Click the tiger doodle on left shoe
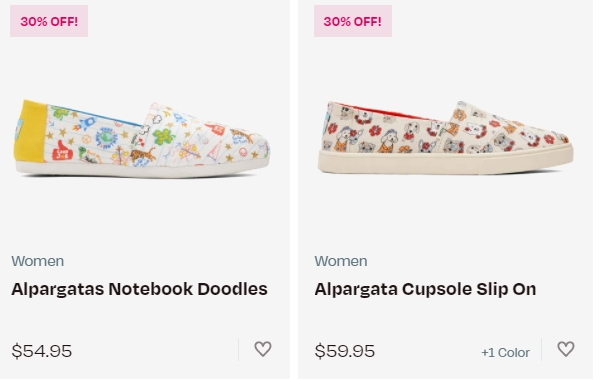The height and width of the screenshot is (380, 600). [x=142, y=155]
